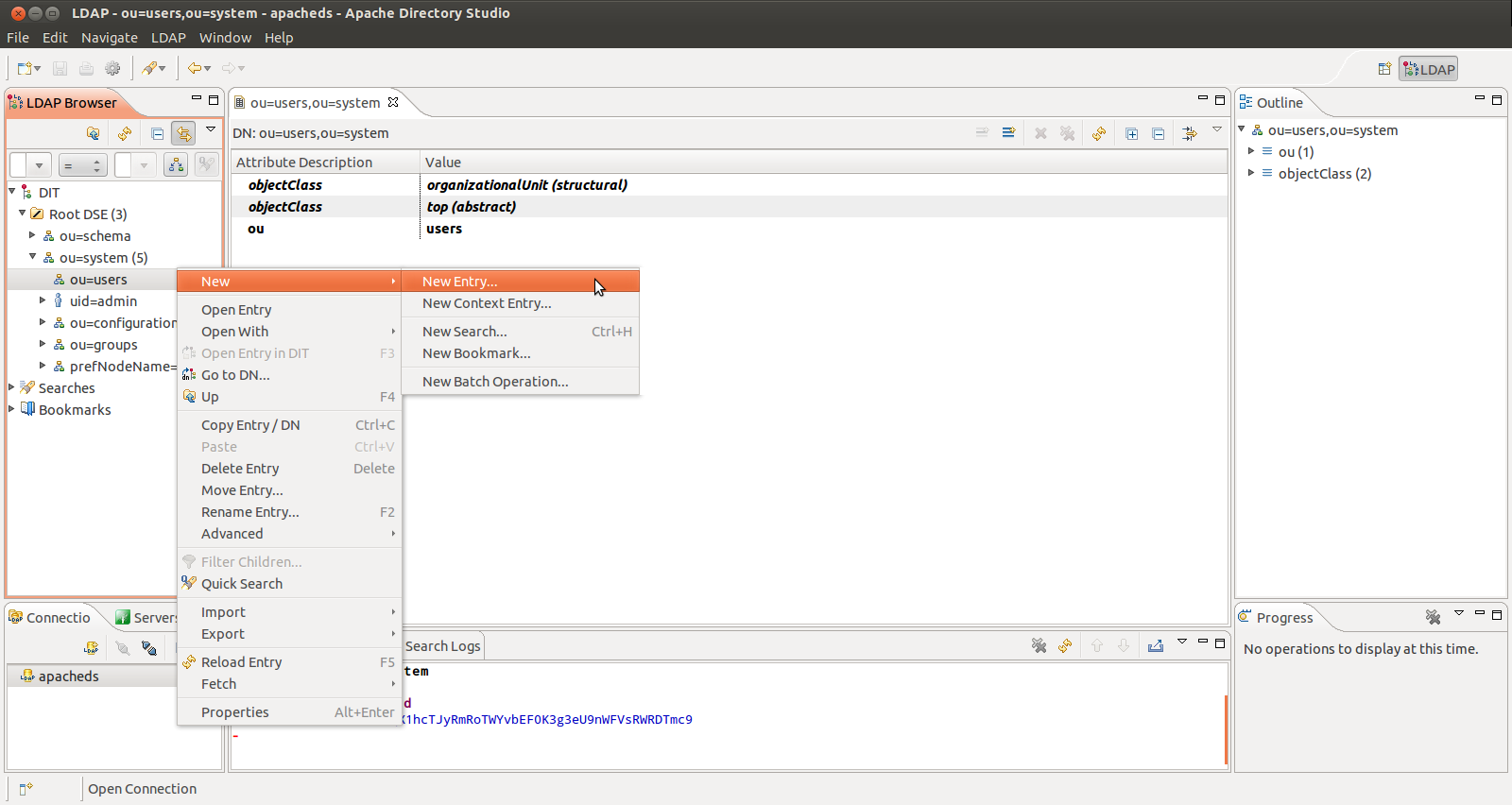Click the show quick filter icon in editor
The image size is (1512, 805).
coord(1190,133)
